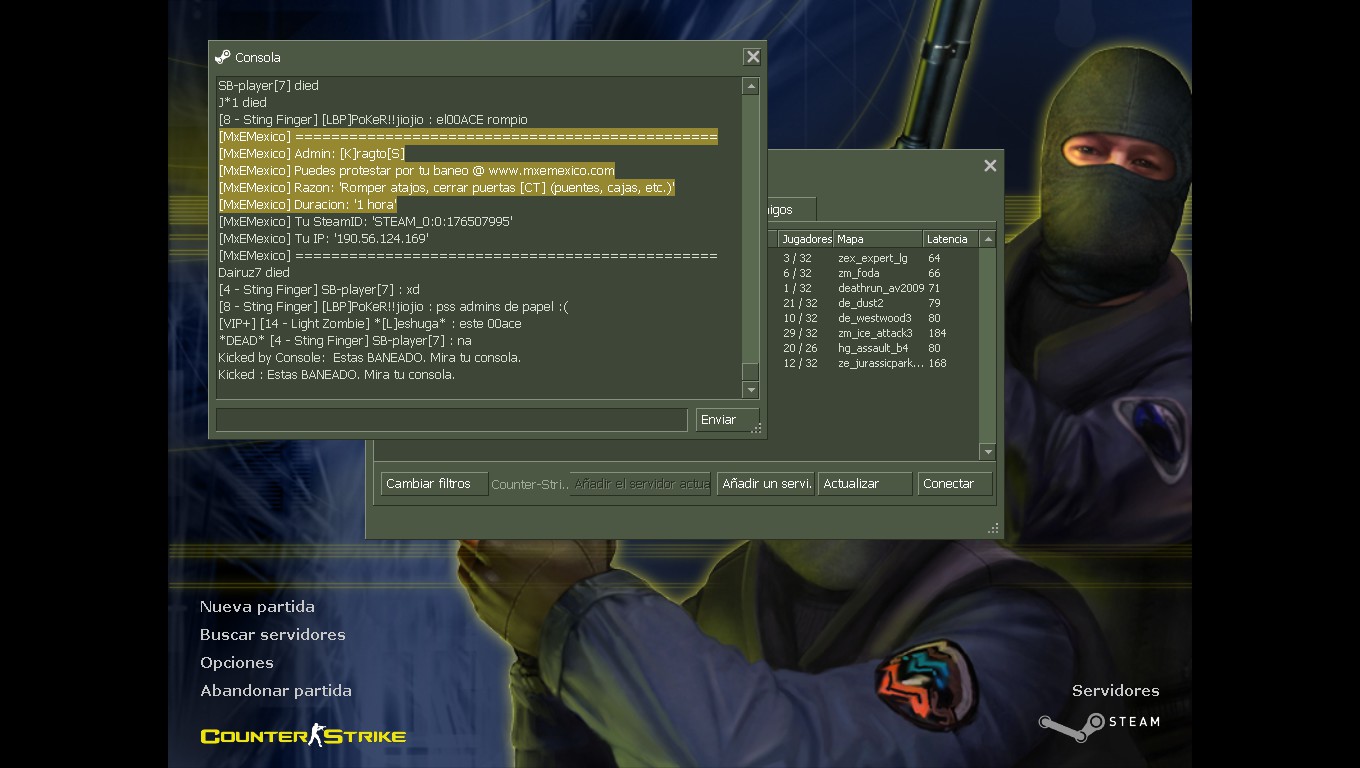The image size is (1360, 768).
Task: Click the latency value 184
Action: 937,333
